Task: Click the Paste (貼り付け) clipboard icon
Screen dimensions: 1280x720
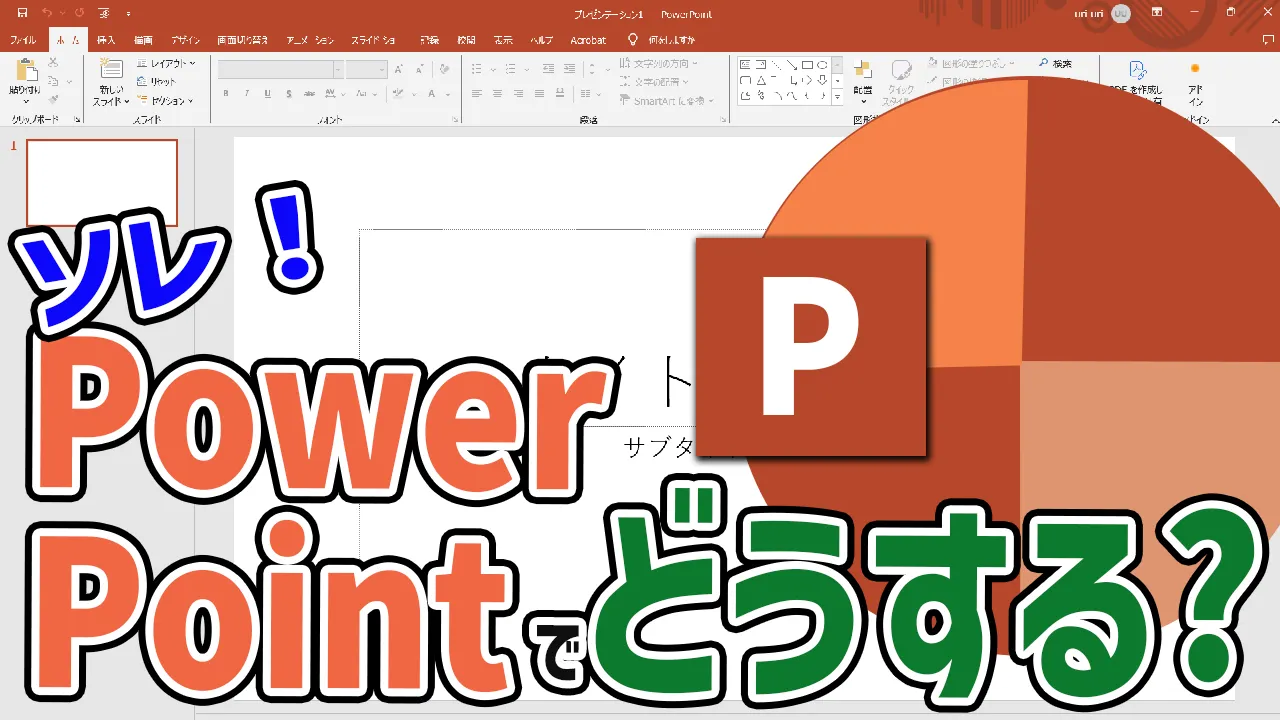Action: click(25, 72)
